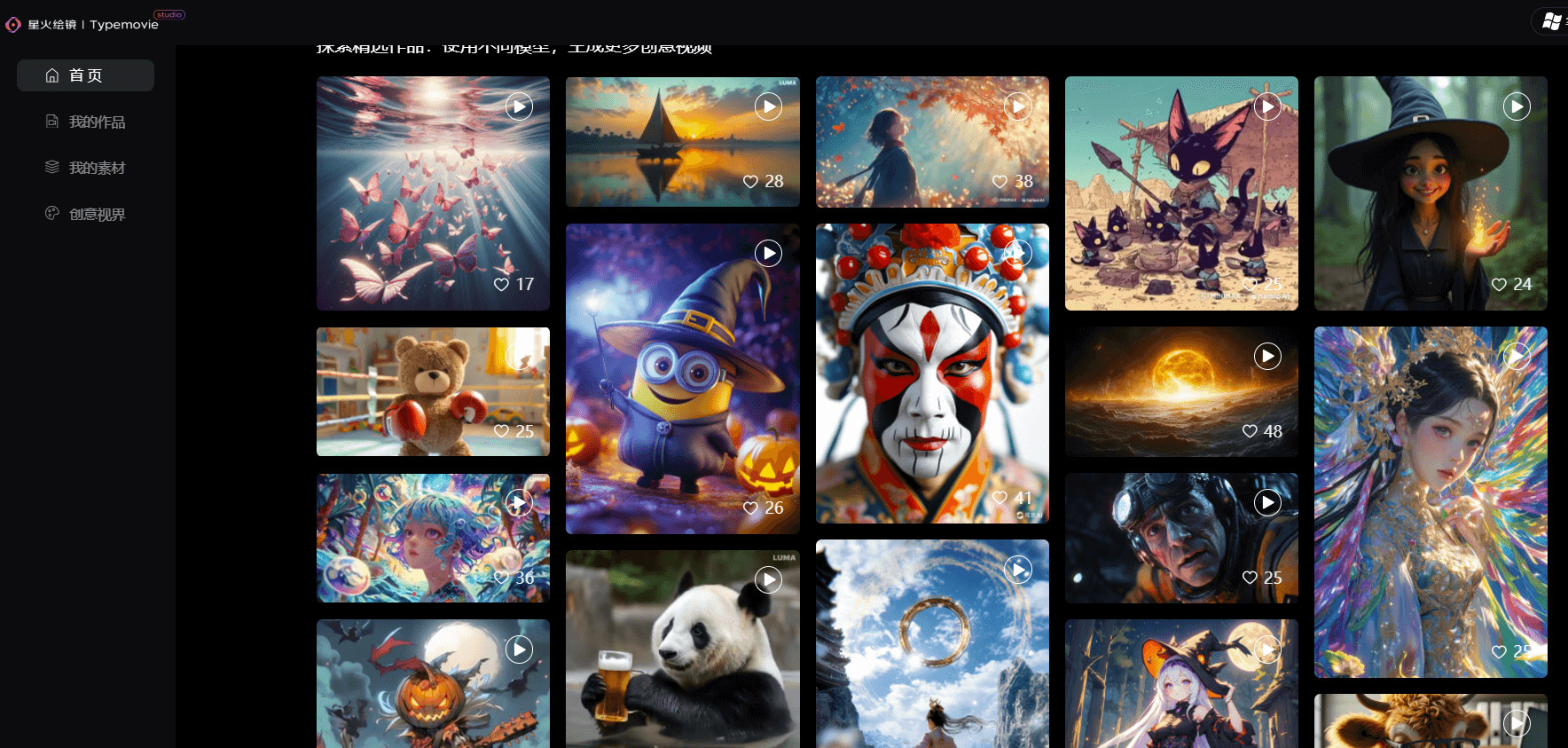Like the astronaut pilot video with 25 likes
This screenshot has width=1568, height=748.
(x=1250, y=578)
